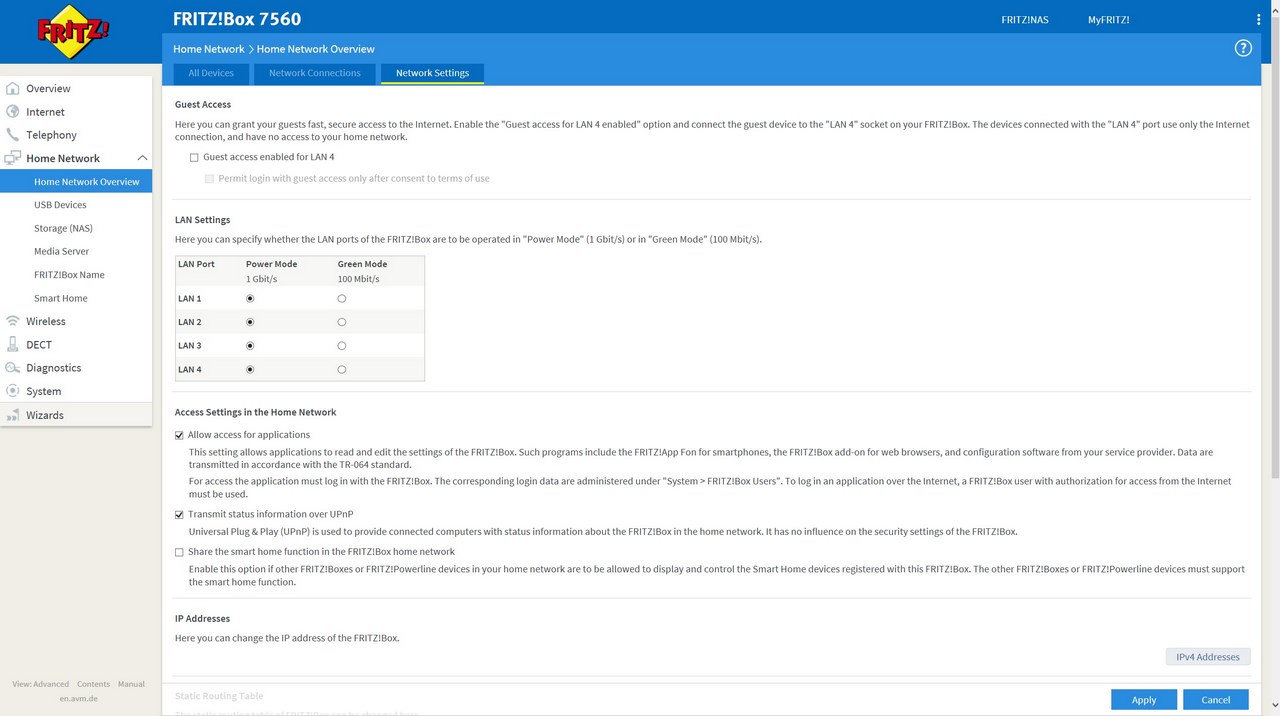Toggle Permit login with guest access consent

tap(209, 179)
